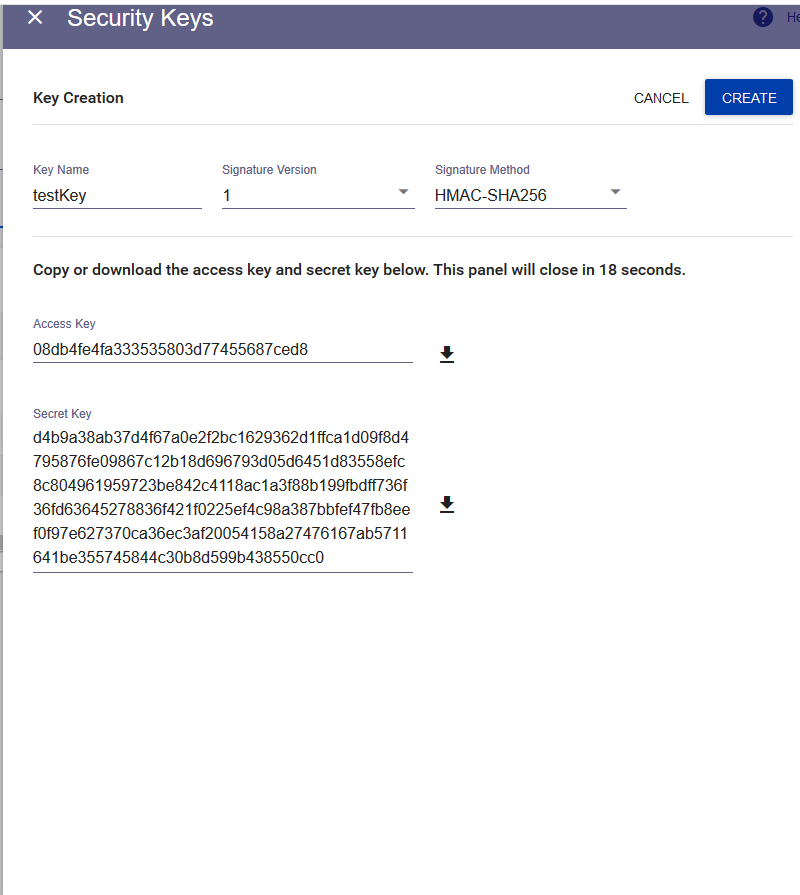Cancel key creation with CANCEL
The height and width of the screenshot is (895, 800).
(661, 97)
